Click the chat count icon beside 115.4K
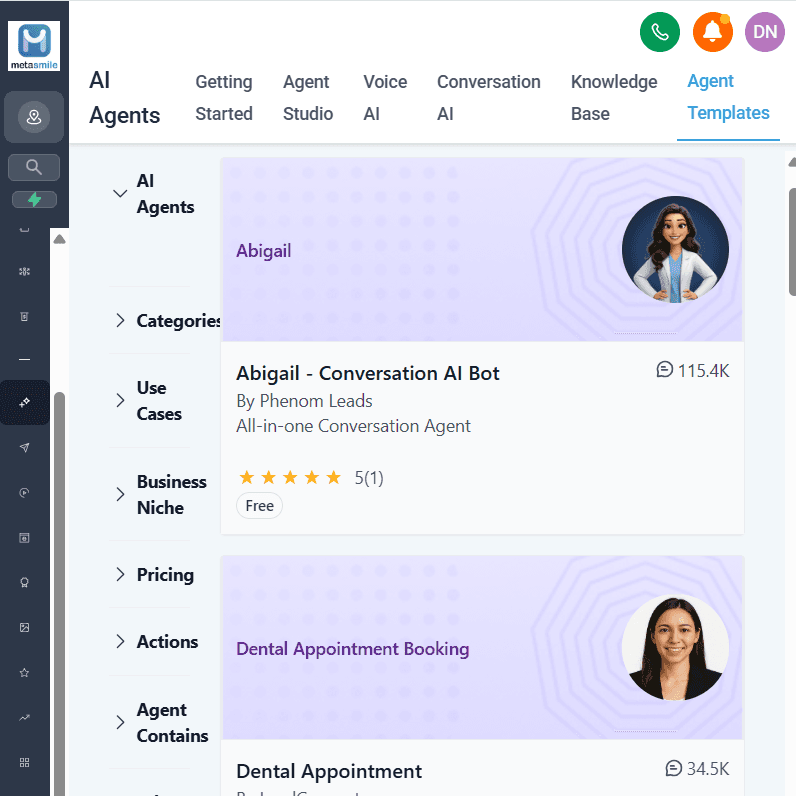 point(665,370)
